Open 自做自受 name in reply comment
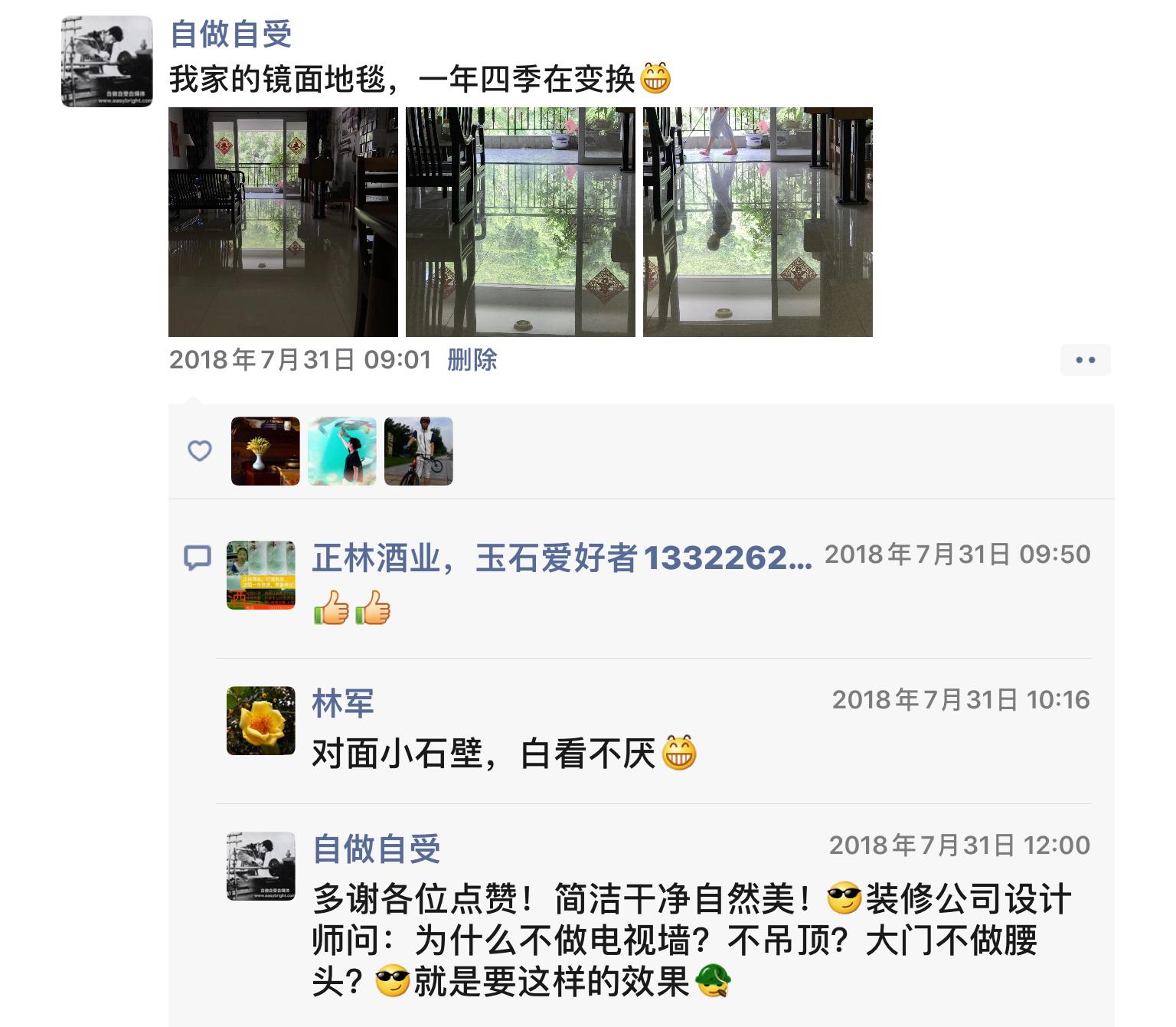This screenshot has width=1176, height=1027. [377, 849]
